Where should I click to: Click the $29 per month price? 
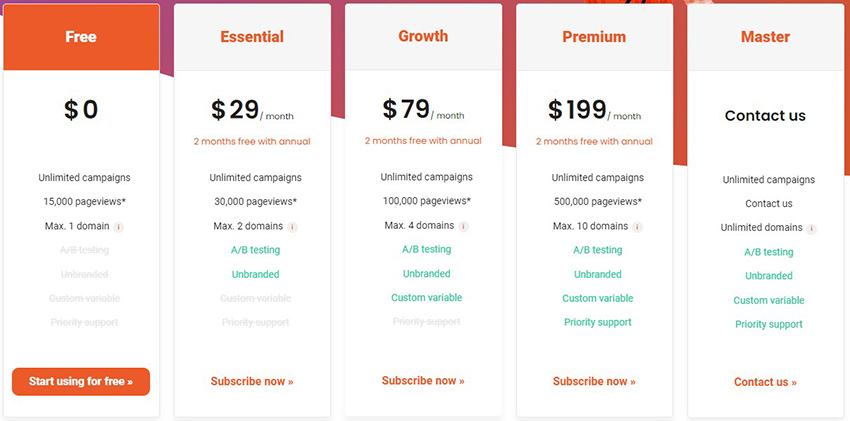(252, 110)
